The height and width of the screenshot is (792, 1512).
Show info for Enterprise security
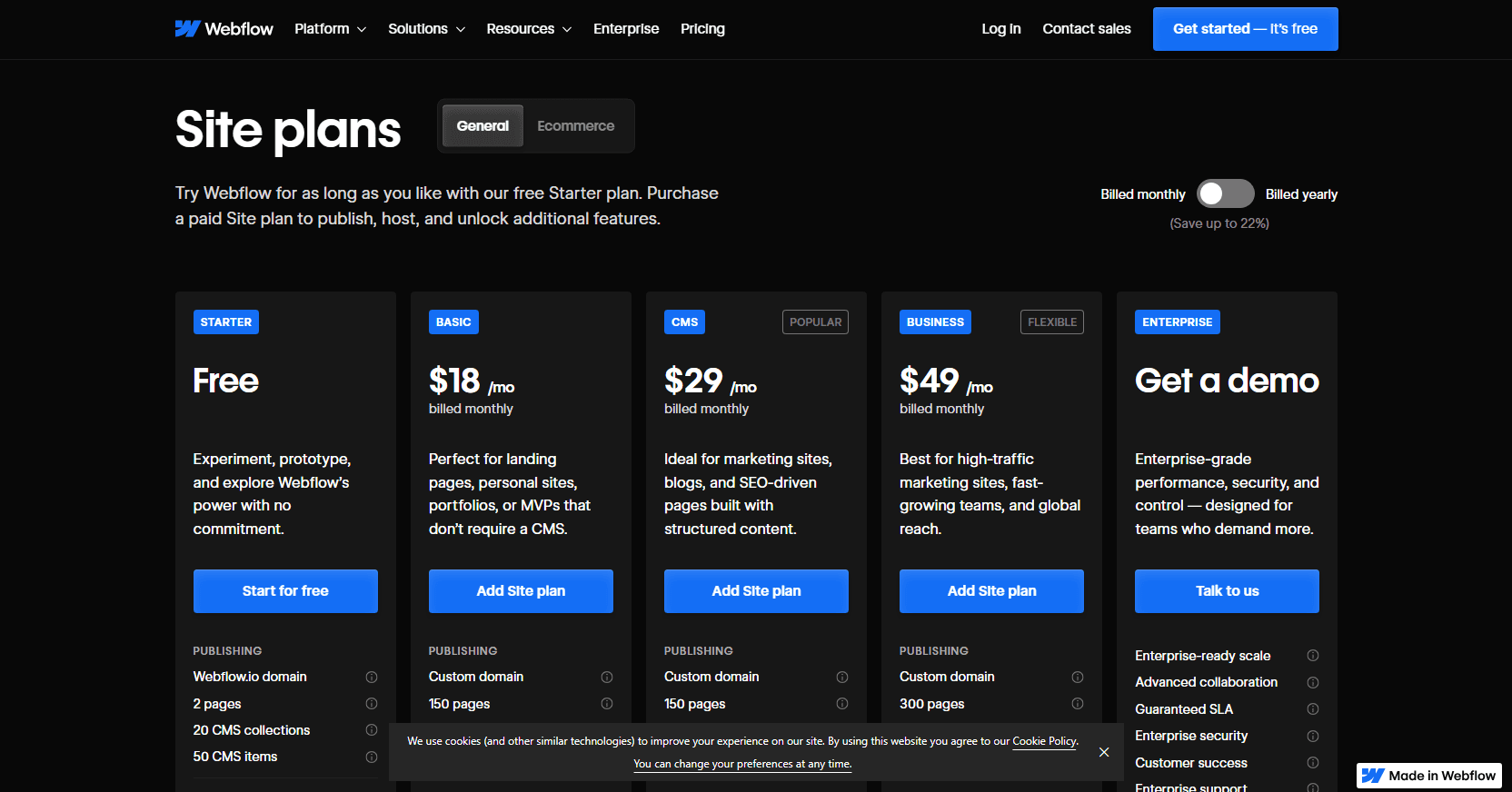pyautogui.click(x=1313, y=736)
